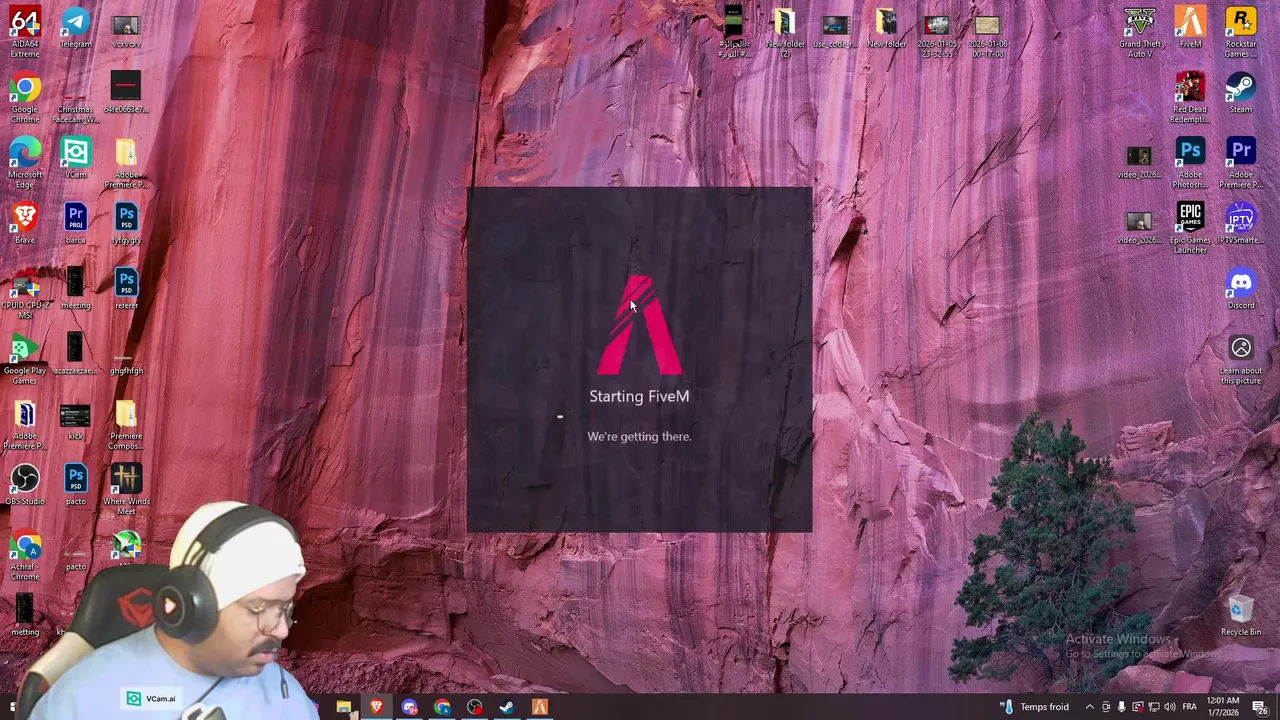The image size is (1280, 720).
Task: Open FiveM desktop shortcut
Action: point(1190,28)
